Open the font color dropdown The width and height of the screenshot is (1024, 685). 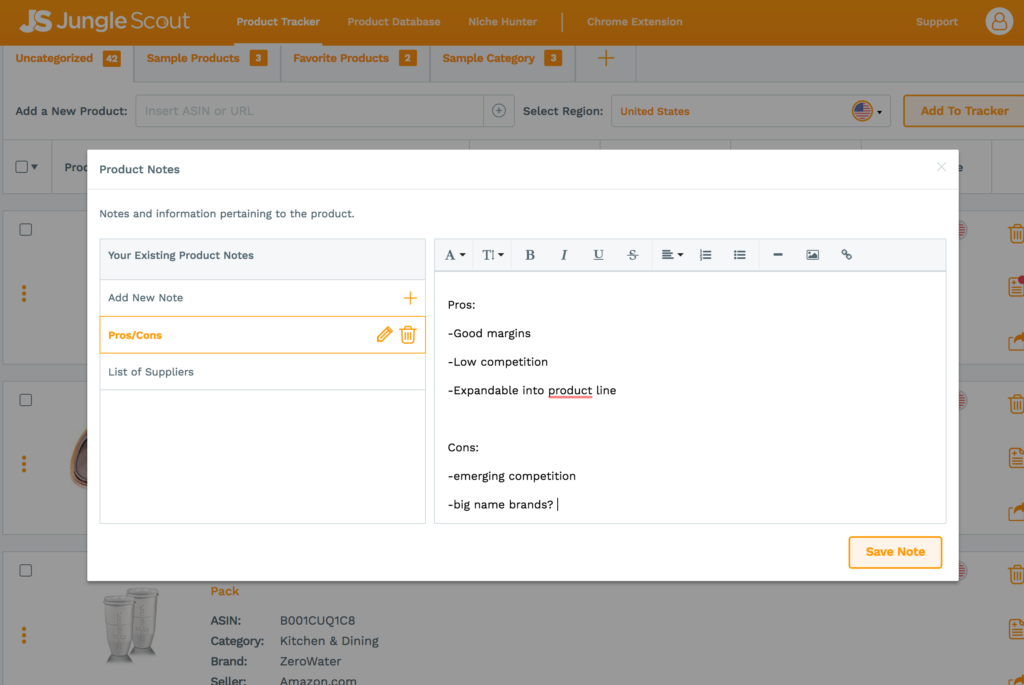[455, 255]
